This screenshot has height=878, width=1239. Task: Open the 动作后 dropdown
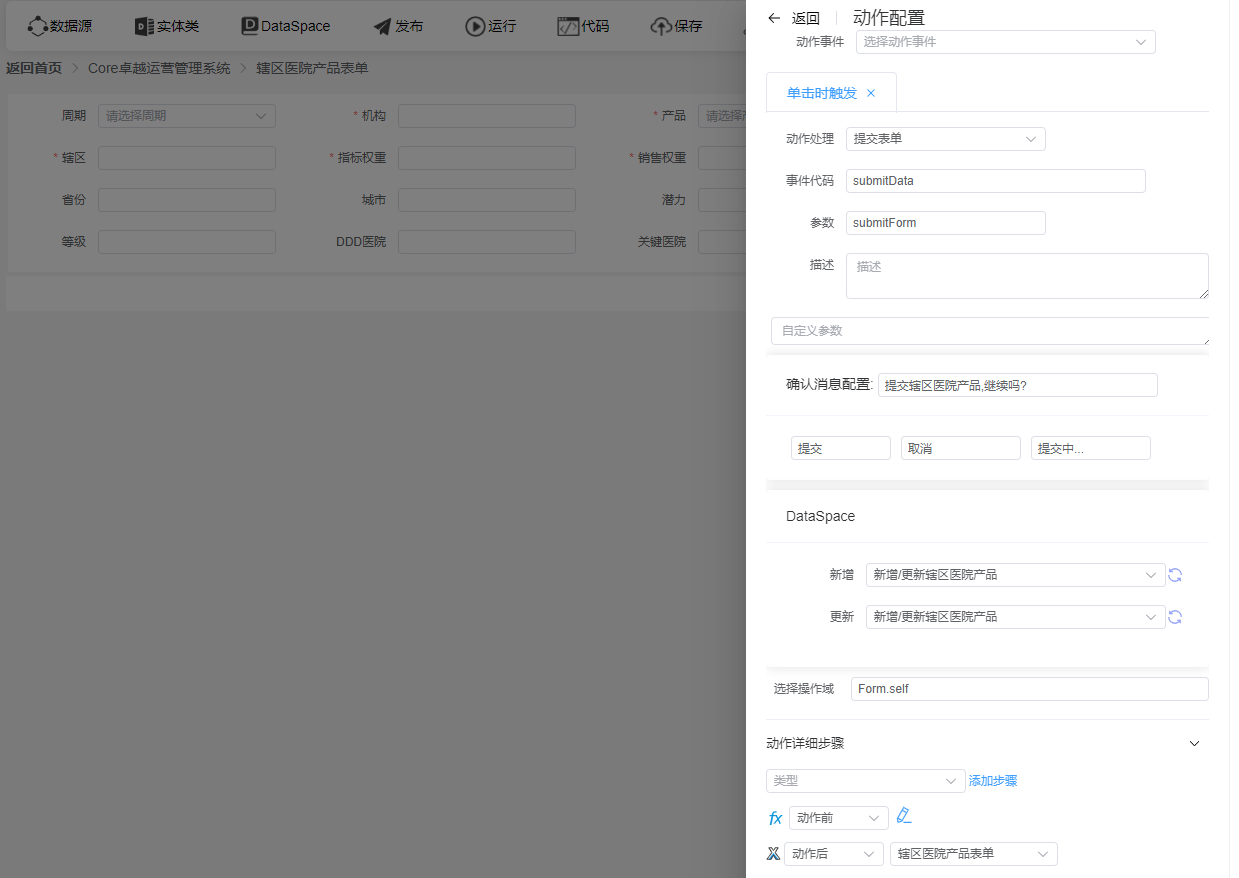pyautogui.click(x=834, y=854)
